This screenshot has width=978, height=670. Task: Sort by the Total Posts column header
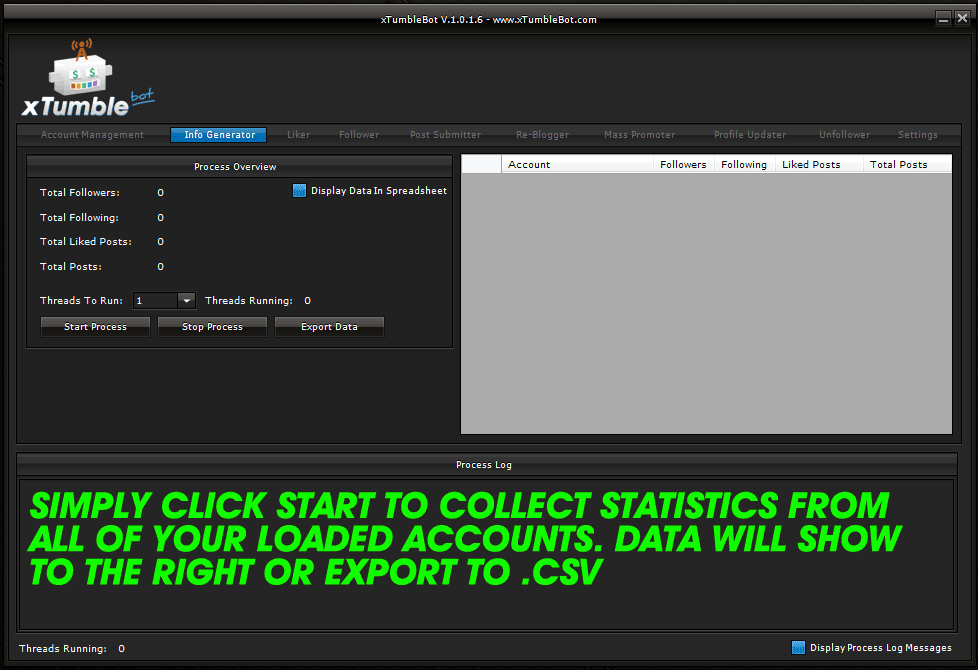click(908, 165)
